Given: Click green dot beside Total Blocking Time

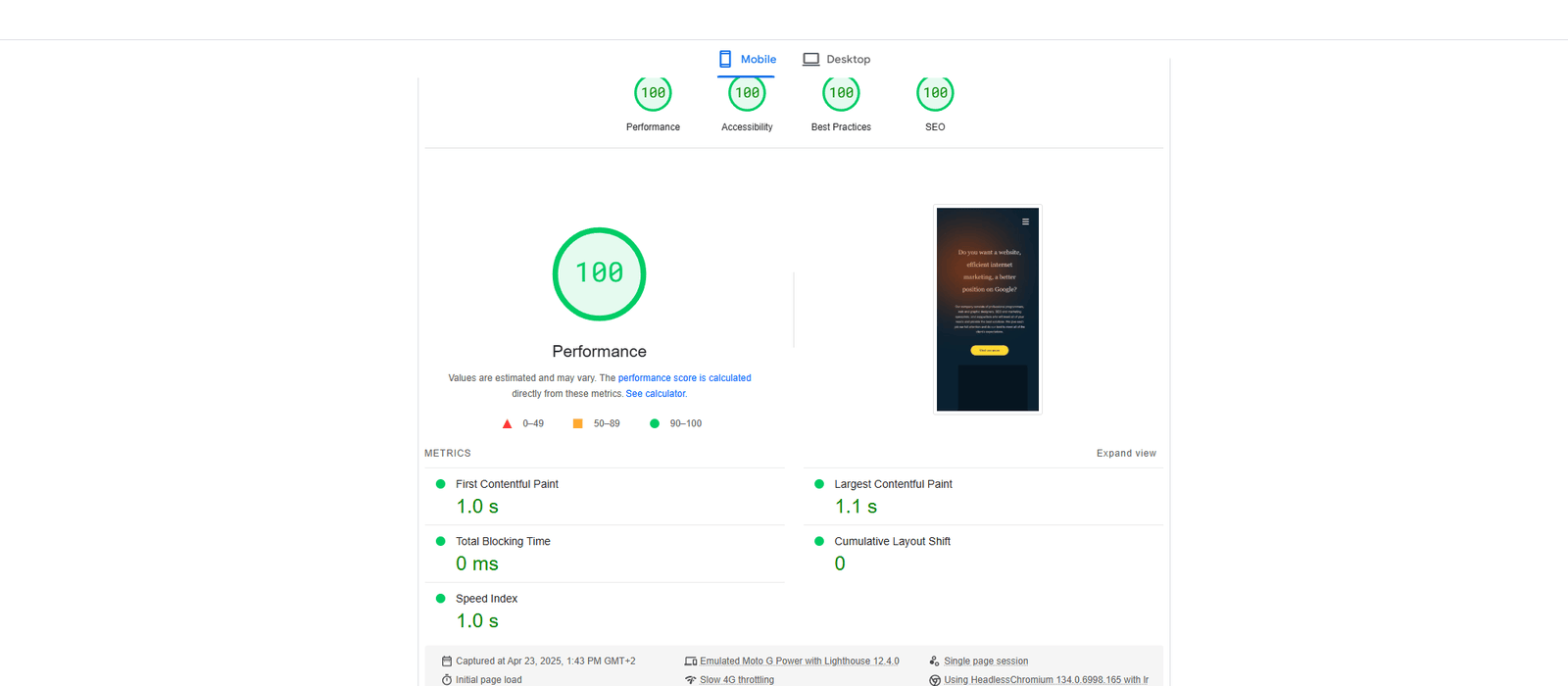Looking at the screenshot, I should click(440, 541).
